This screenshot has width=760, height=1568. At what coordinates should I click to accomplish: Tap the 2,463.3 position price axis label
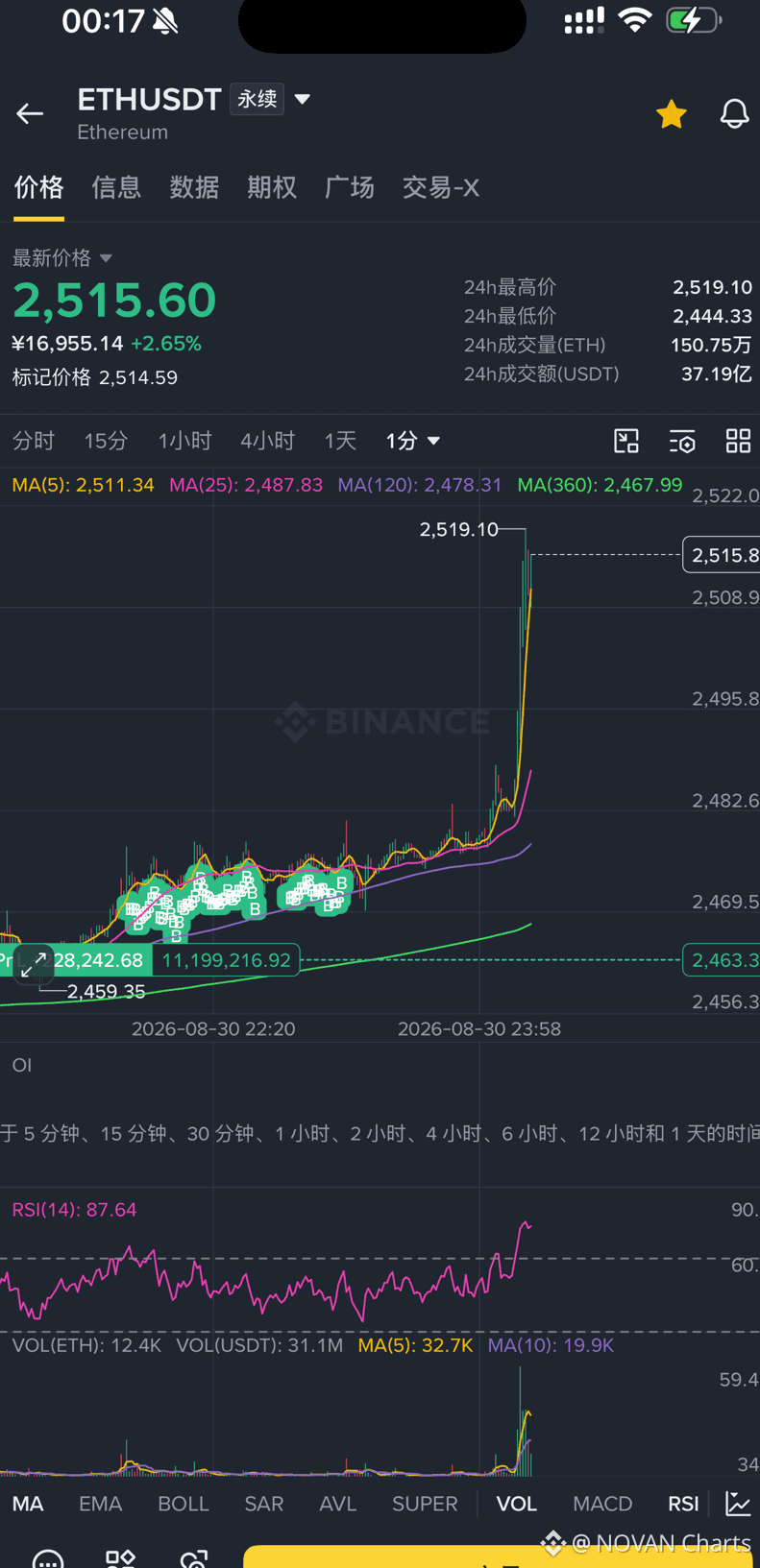722,959
